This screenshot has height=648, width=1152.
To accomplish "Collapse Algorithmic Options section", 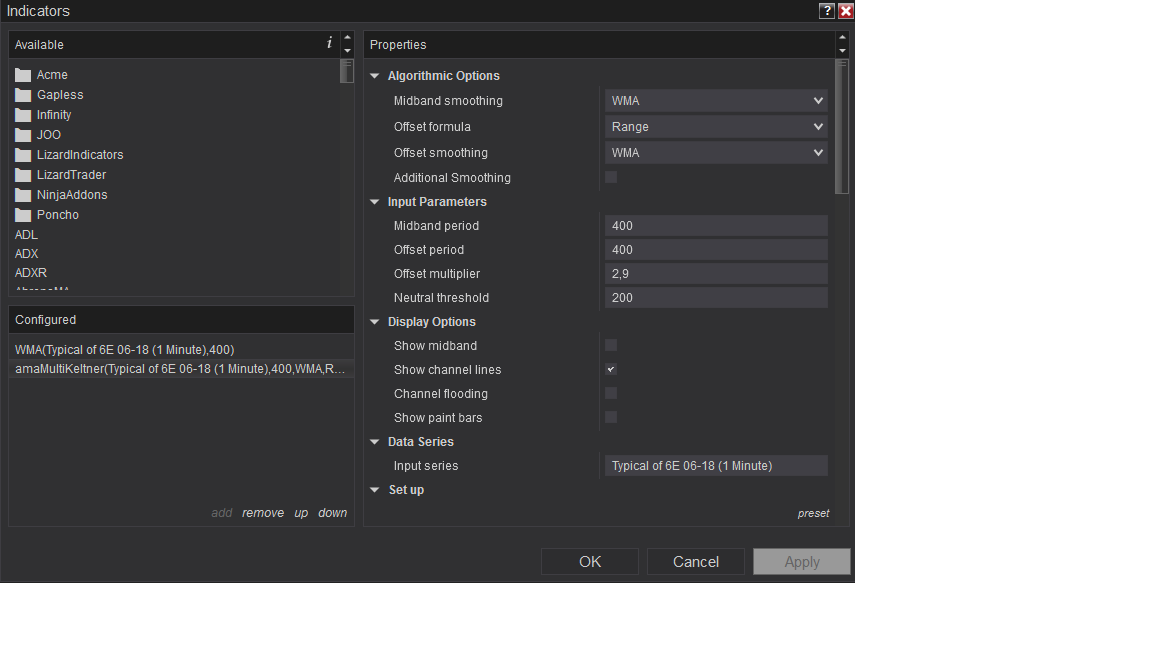I will (x=375, y=76).
